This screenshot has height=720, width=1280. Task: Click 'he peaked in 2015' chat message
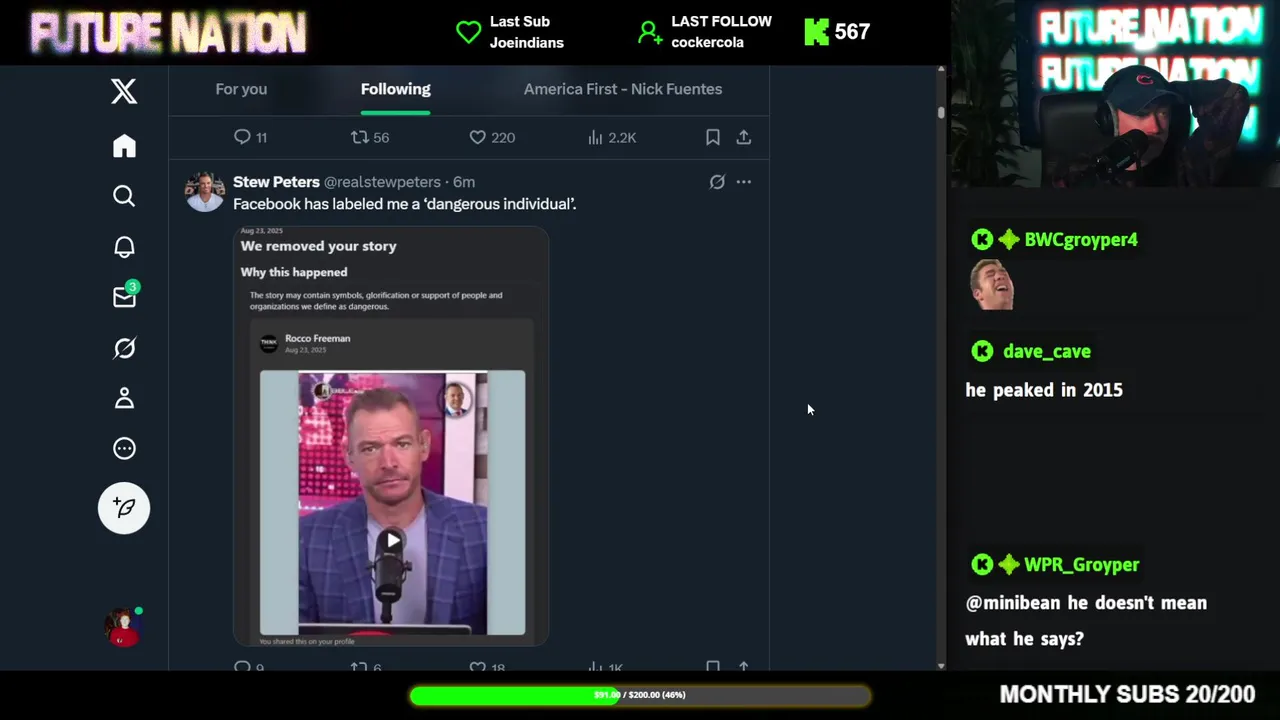click(x=1044, y=391)
